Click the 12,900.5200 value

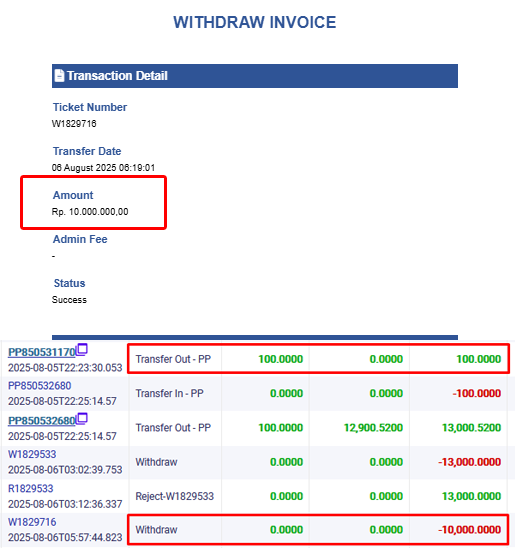point(373,428)
